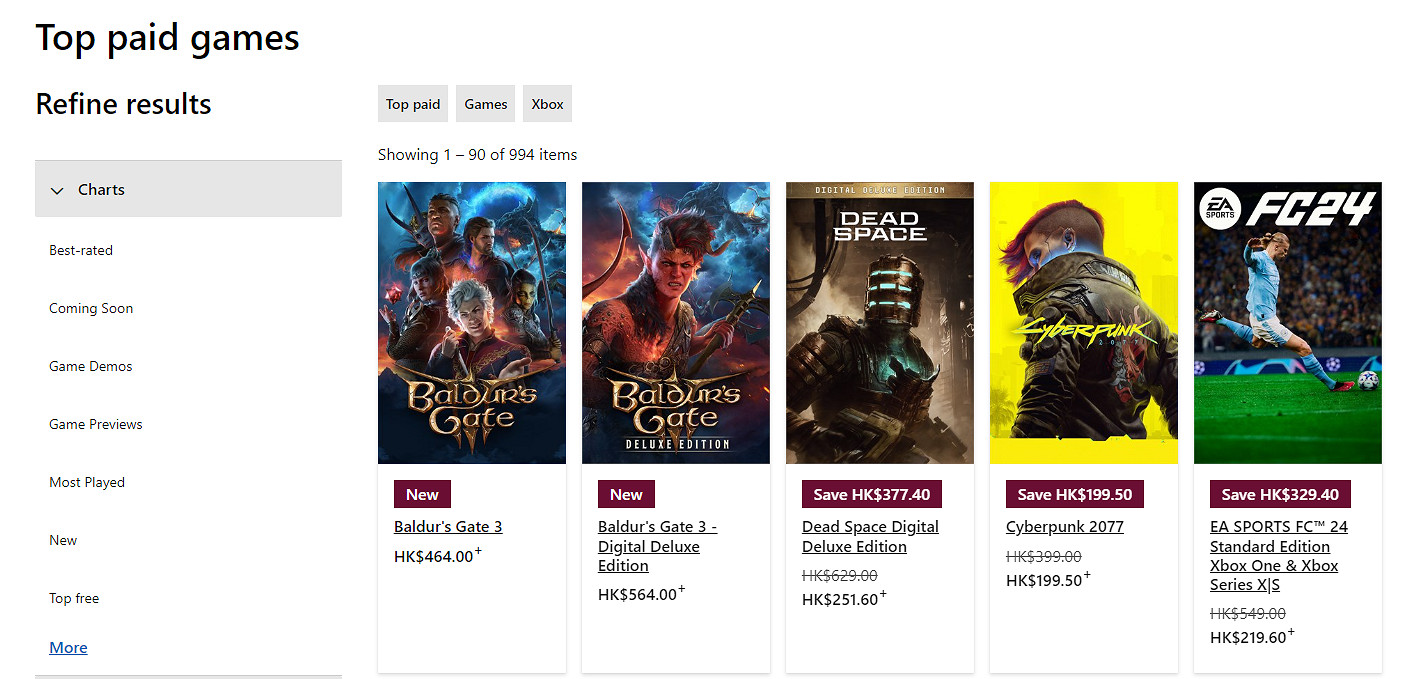1404x679 pixels.
Task: Open Dead Space Digital Deluxe Edition page
Action: (x=870, y=536)
